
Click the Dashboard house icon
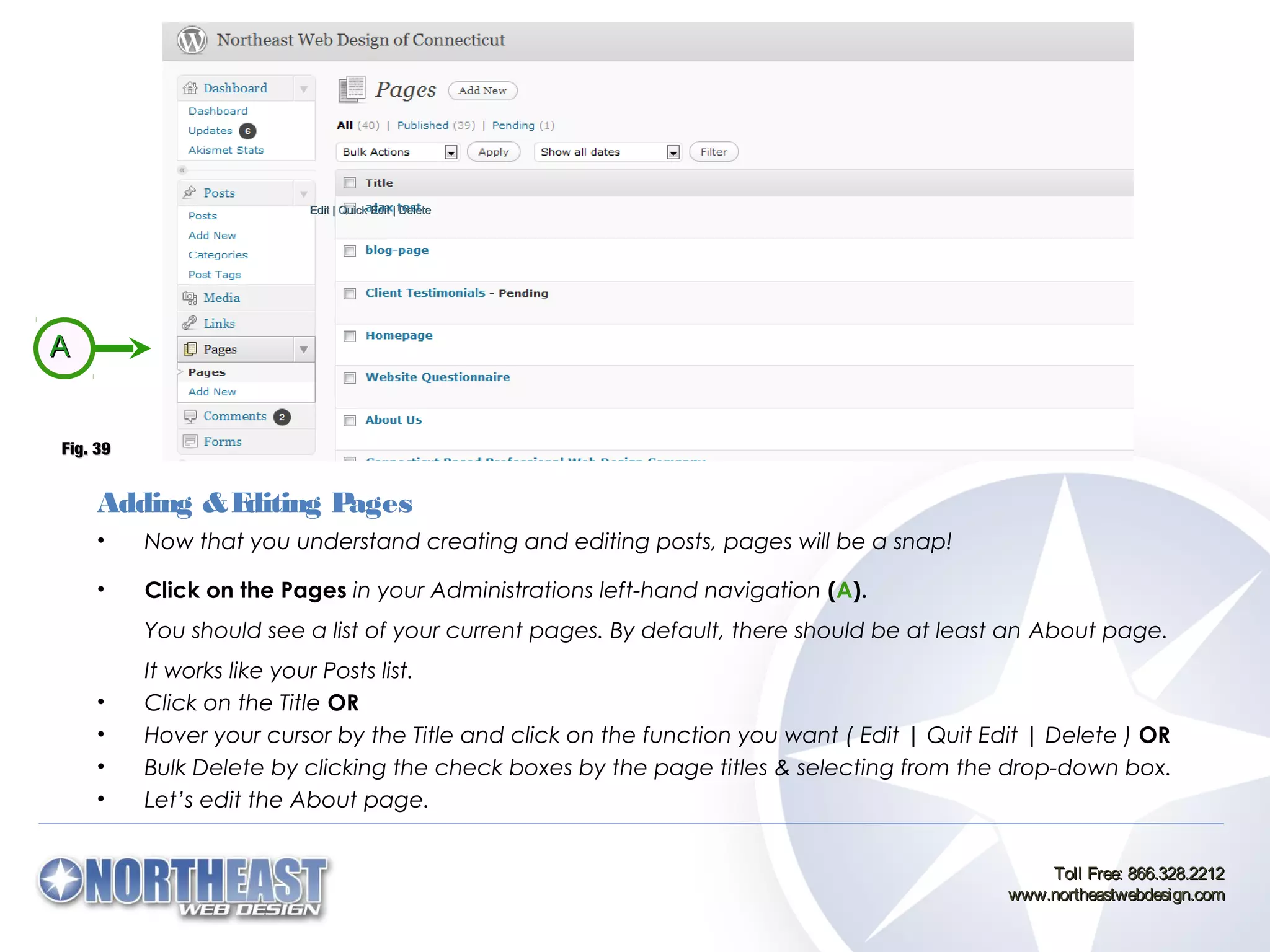[x=190, y=88]
